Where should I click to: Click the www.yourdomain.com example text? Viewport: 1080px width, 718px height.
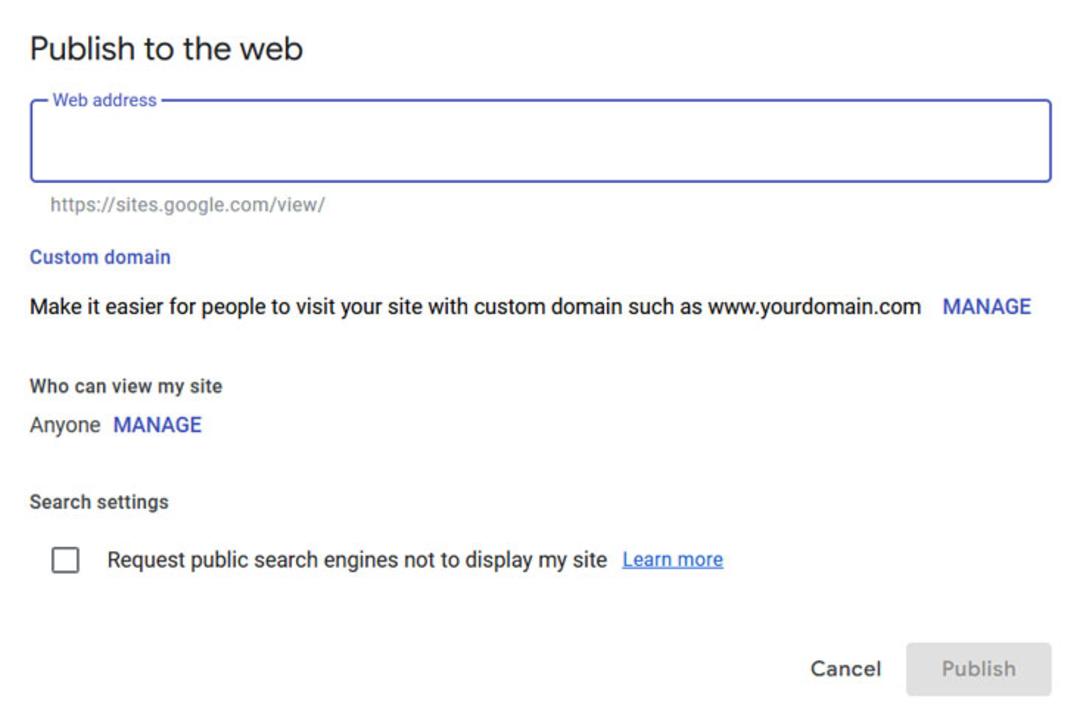[x=815, y=307]
